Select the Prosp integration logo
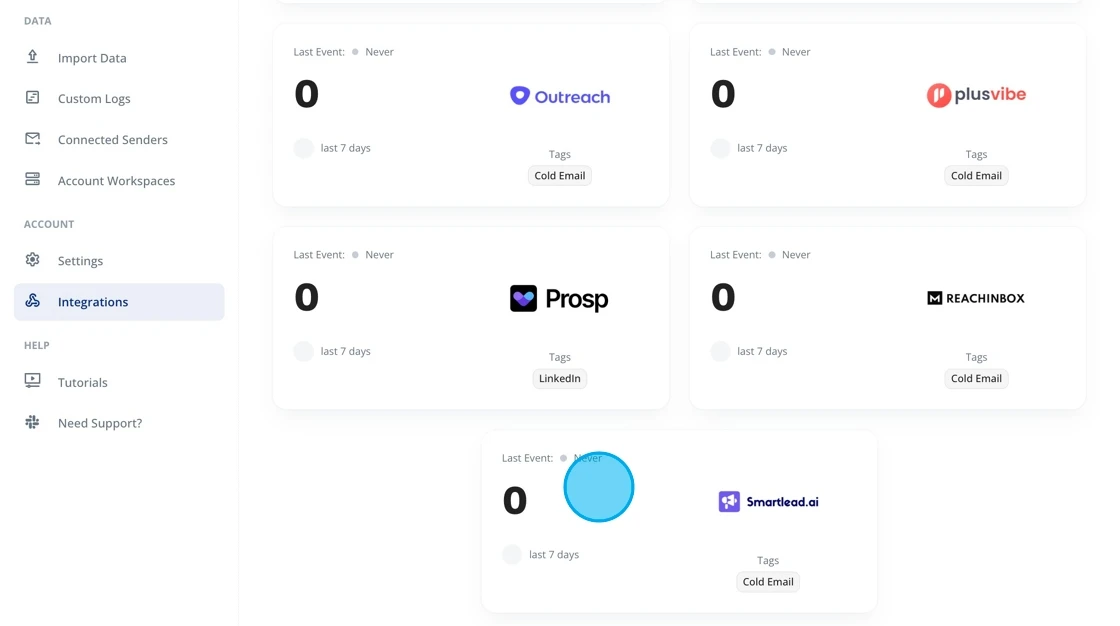This screenshot has height=626, width=1120. (x=559, y=298)
